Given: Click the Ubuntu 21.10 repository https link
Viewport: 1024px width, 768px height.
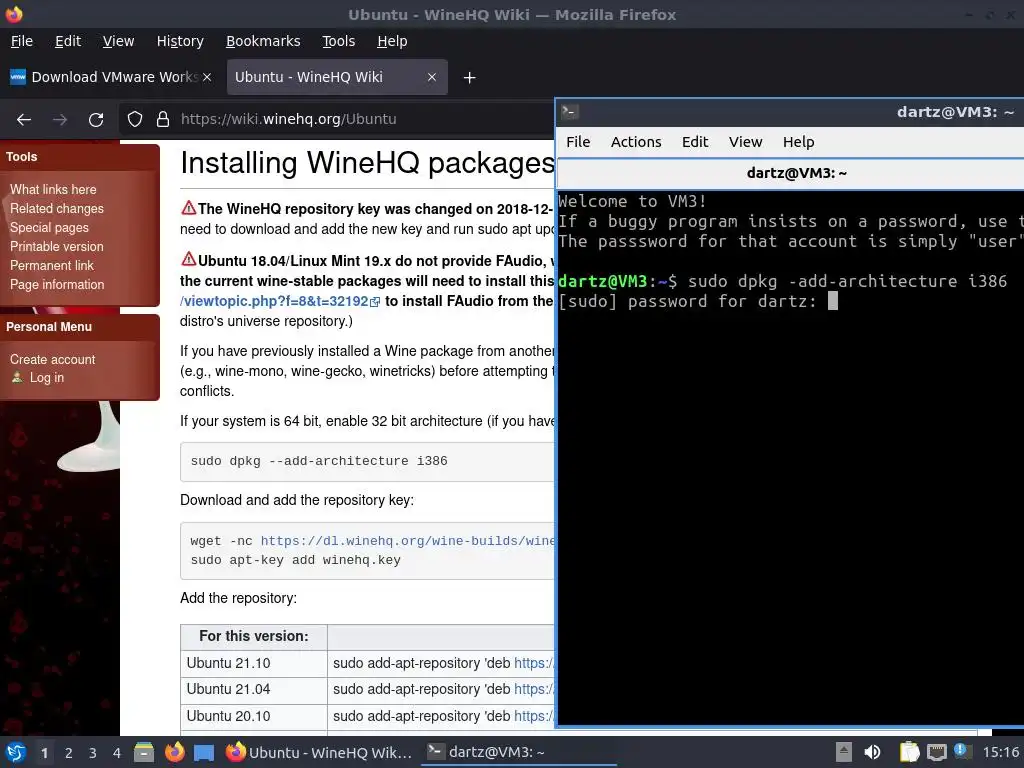Looking at the screenshot, I should point(534,663).
